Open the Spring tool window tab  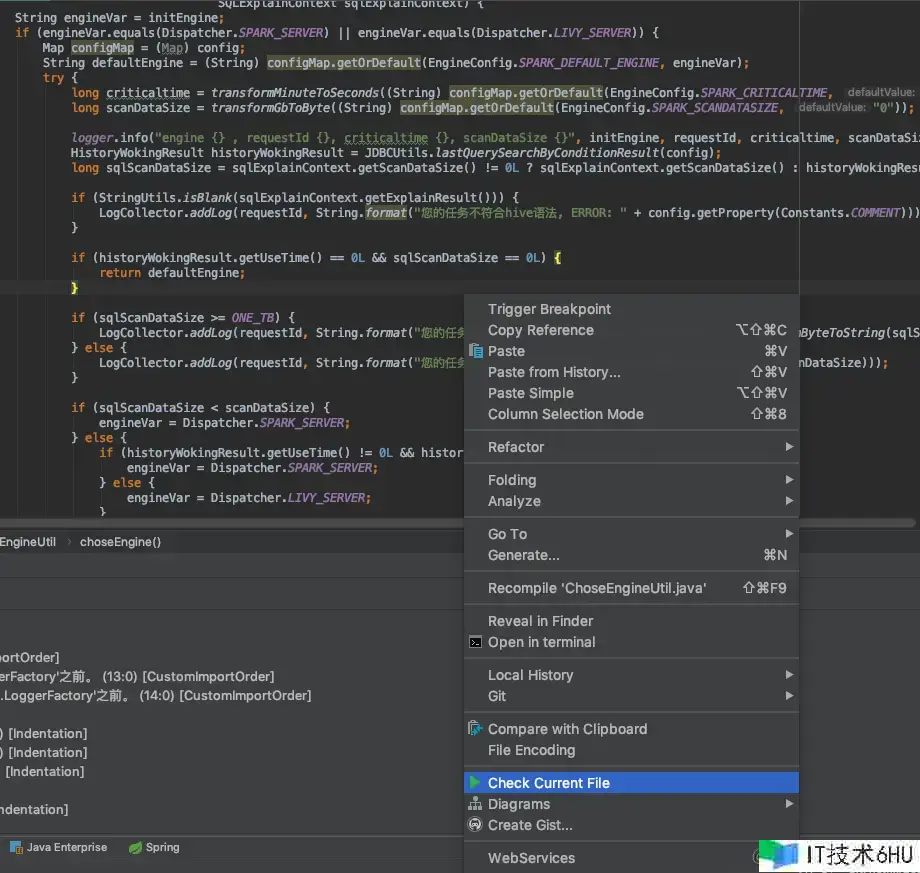pos(154,847)
